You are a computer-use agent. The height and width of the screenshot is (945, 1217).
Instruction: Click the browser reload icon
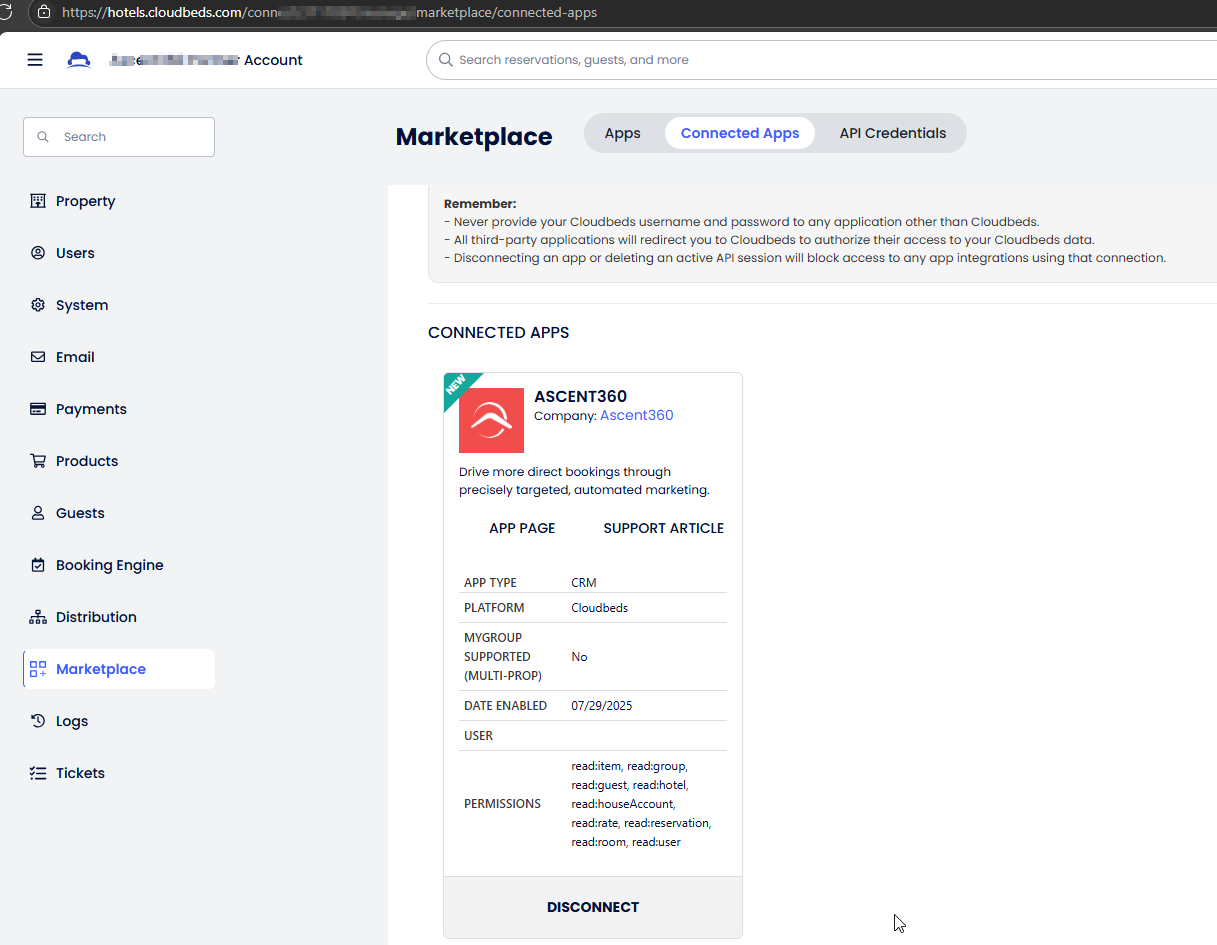[x=5, y=13]
